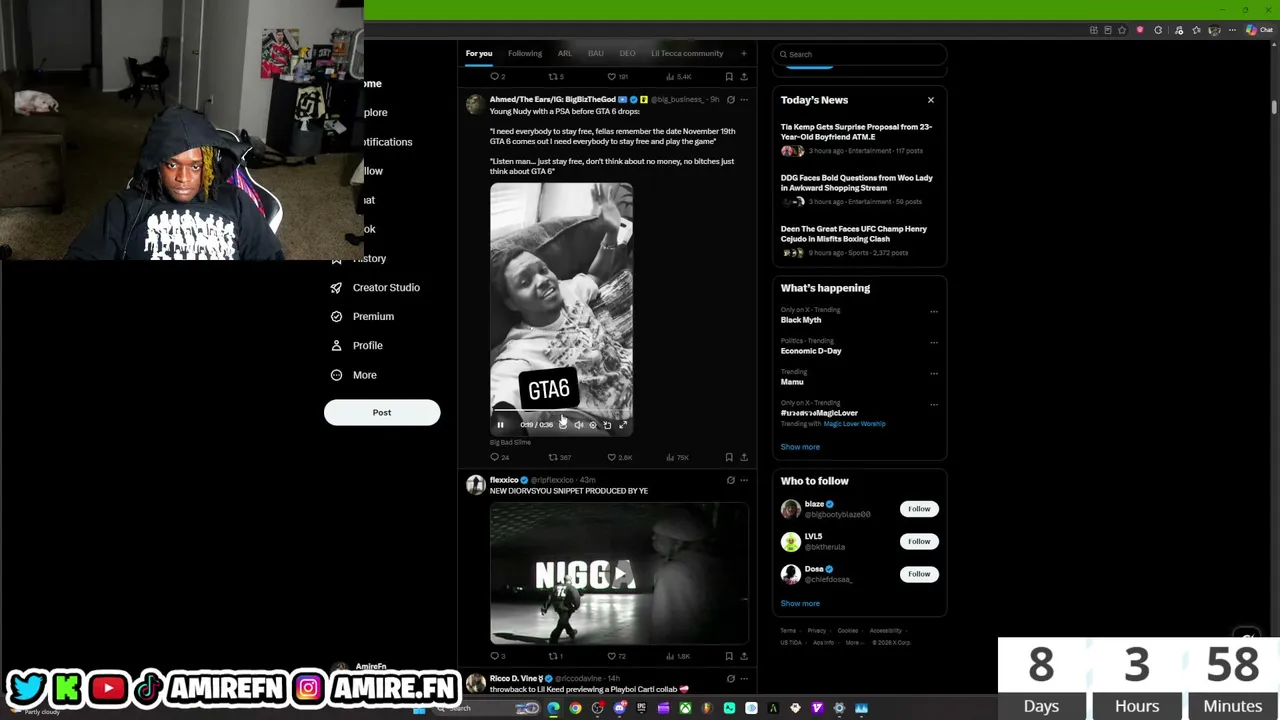This screenshot has width=1280, height=720.
Task: Open Creator Studio from sidebar
Action: pos(375,287)
